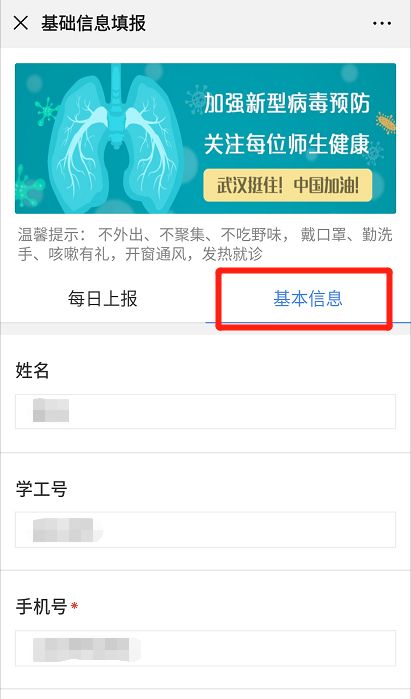Click the red required asterisk beside 手机号

74,605
